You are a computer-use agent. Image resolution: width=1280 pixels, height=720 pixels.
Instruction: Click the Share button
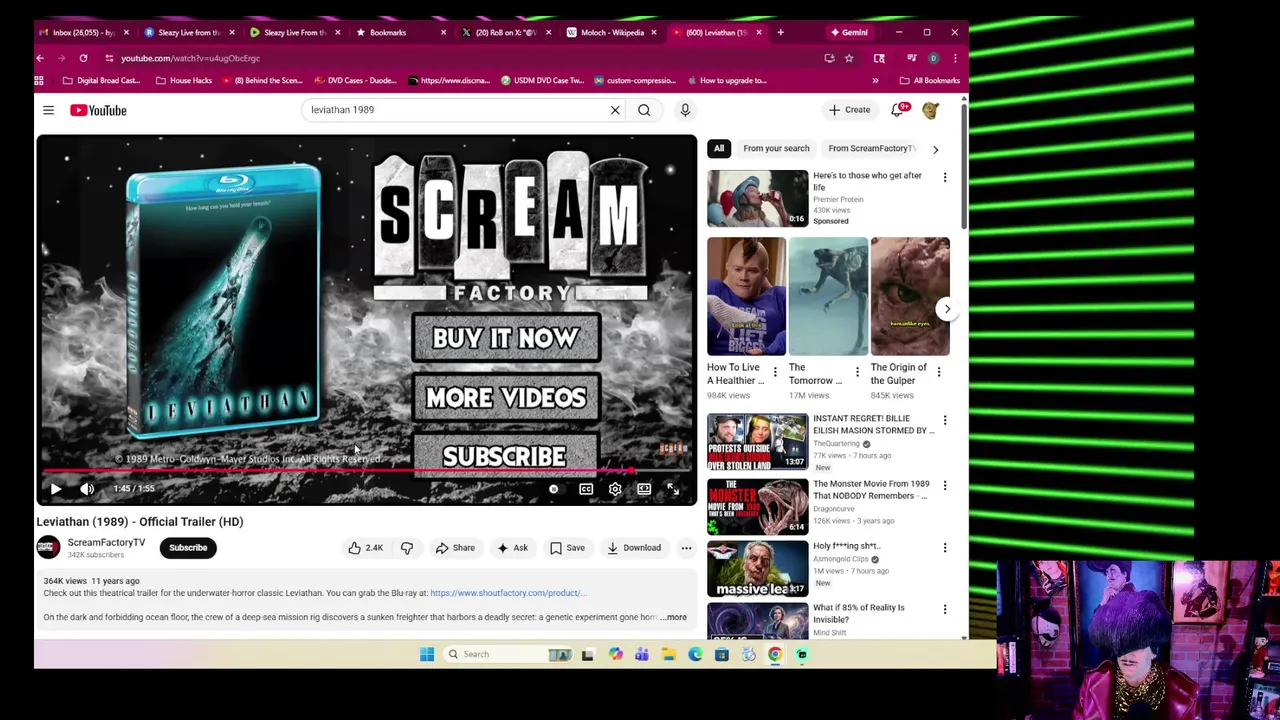coord(455,547)
